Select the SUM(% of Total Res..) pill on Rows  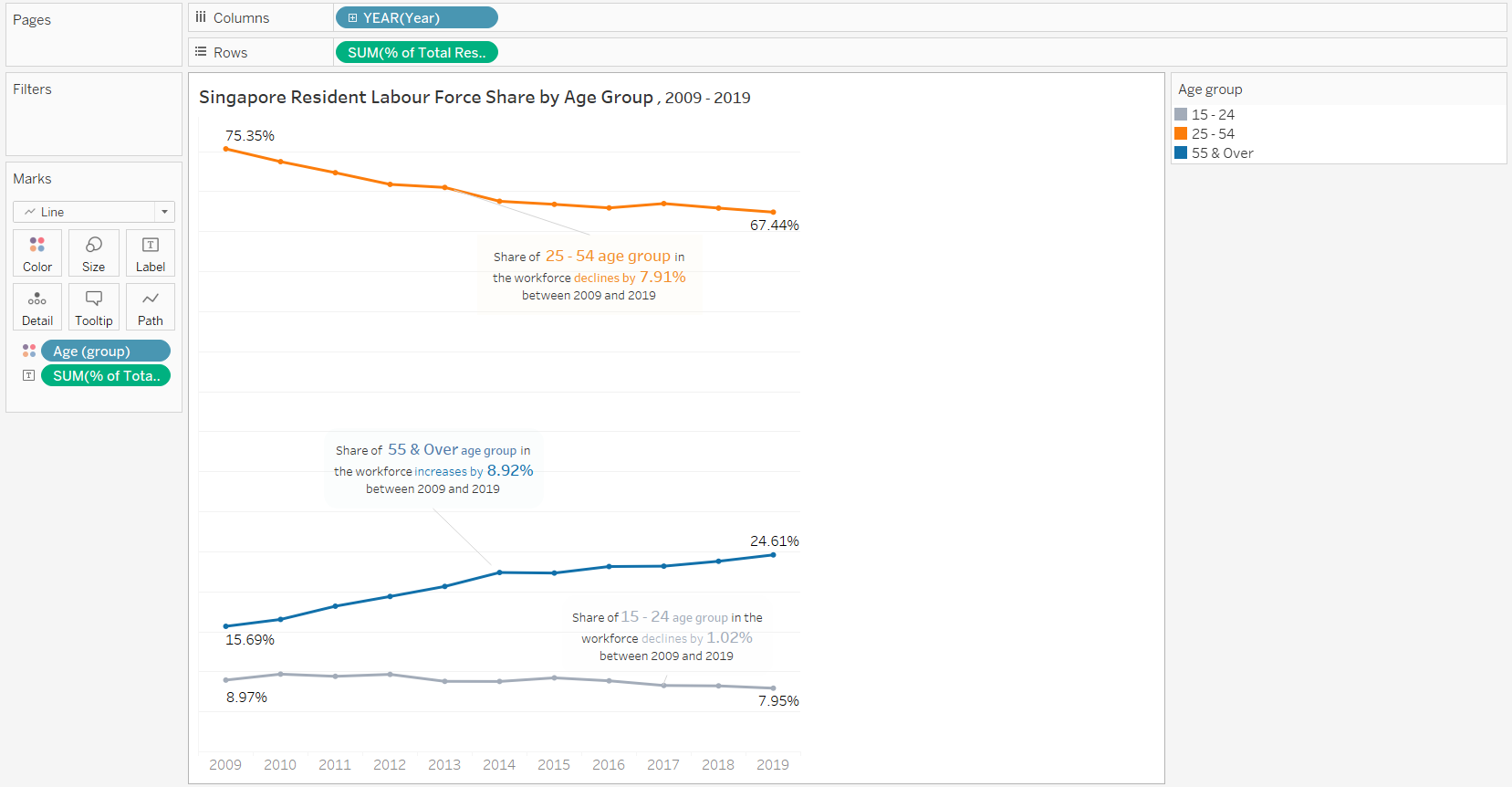pyautogui.click(x=416, y=52)
